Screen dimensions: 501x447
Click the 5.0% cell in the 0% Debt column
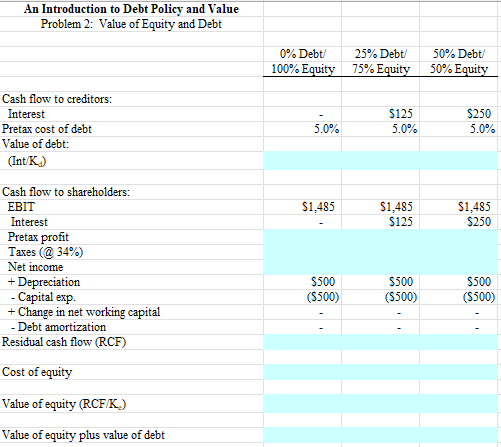[326, 129]
